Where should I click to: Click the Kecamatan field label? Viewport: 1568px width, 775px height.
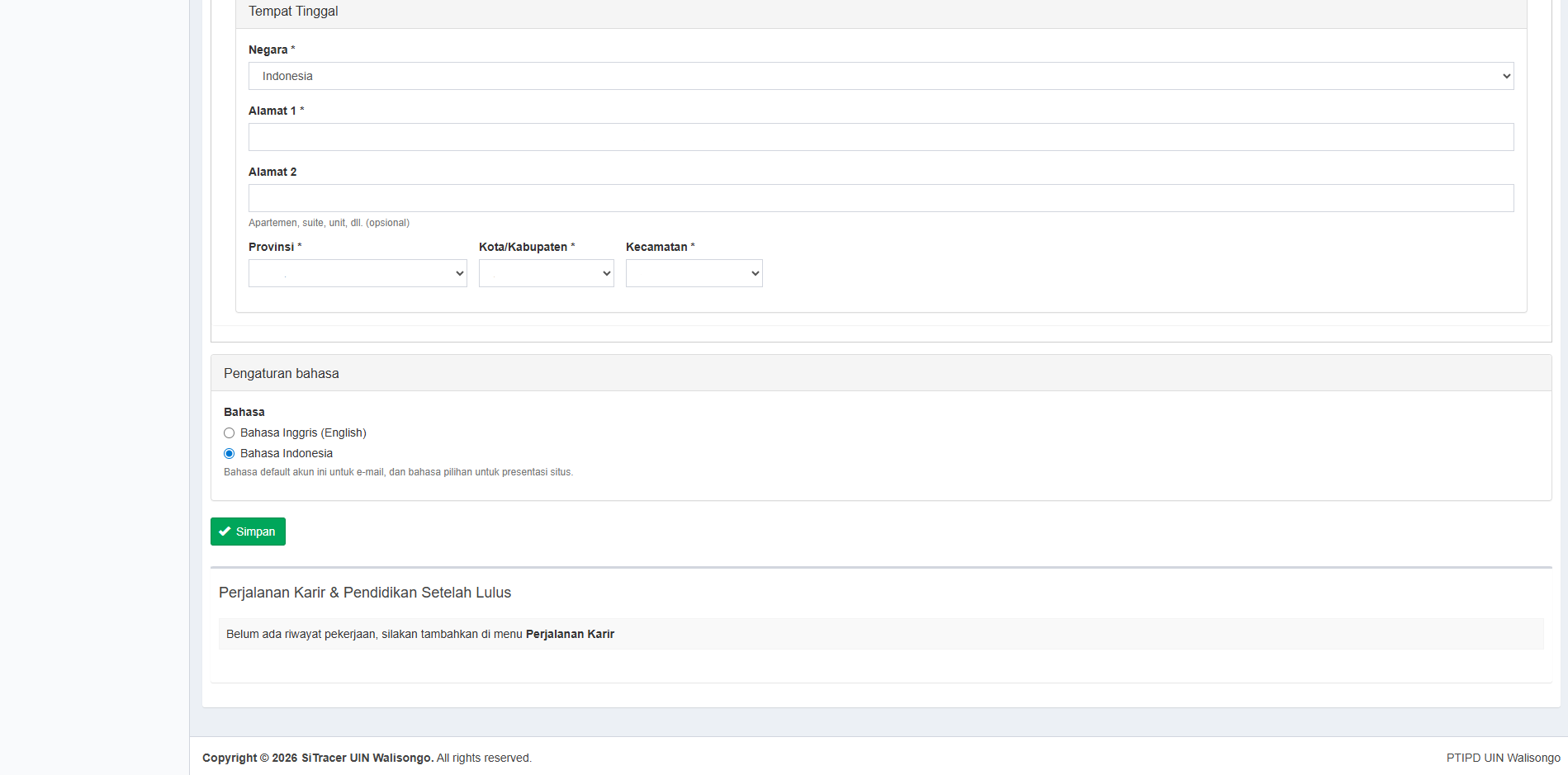656,247
